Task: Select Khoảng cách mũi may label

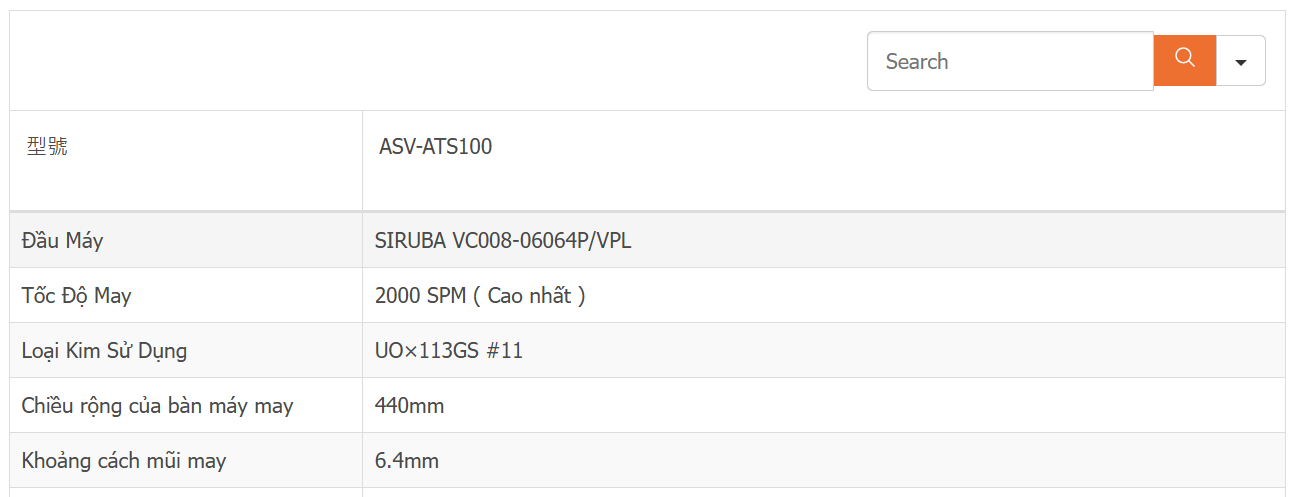Action: (x=124, y=461)
